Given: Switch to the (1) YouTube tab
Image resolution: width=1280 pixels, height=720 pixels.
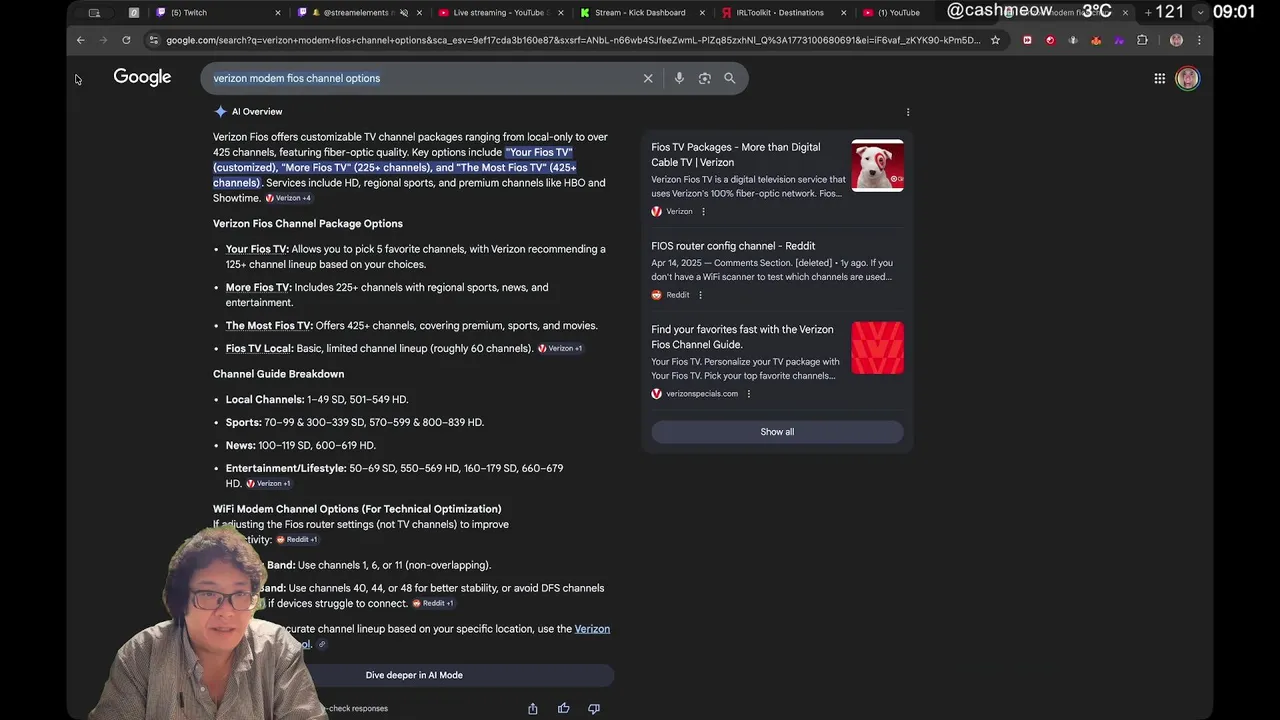Looking at the screenshot, I should 900,13.
